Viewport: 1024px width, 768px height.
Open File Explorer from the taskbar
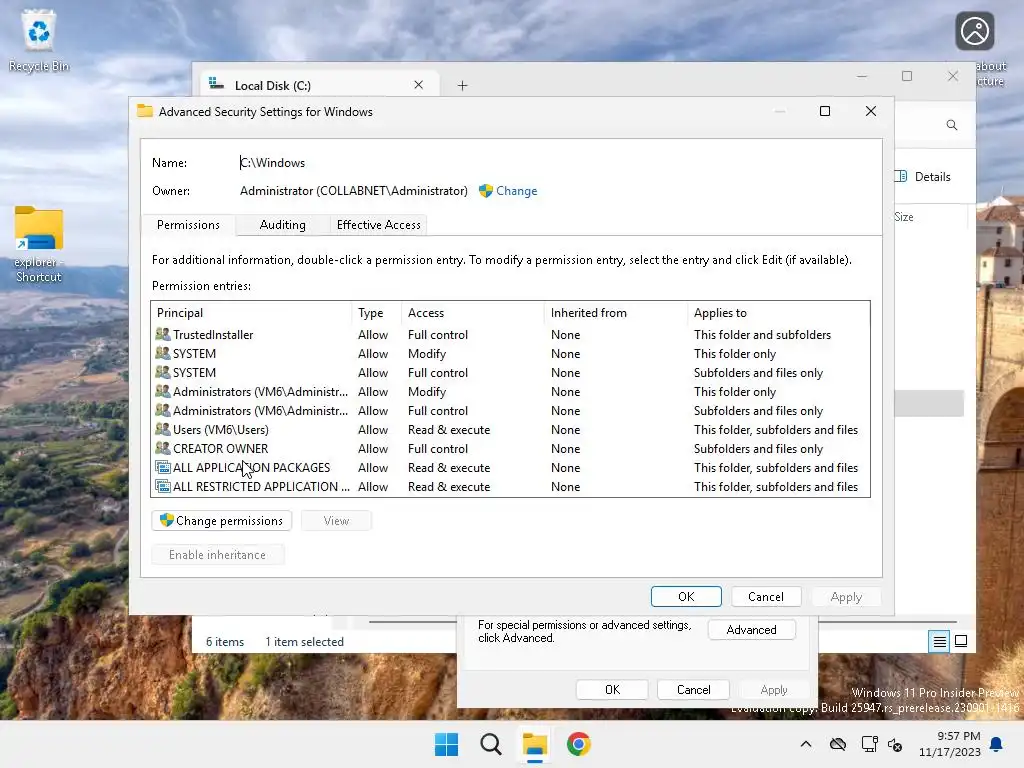click(x=534, y=744)
